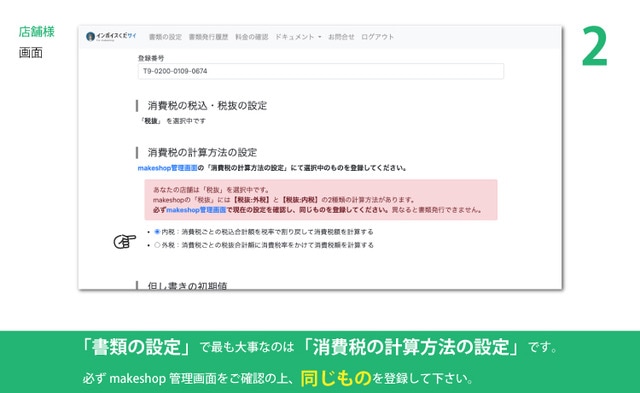
Task: Click the 消費税の計算方法の設定 heading
Action: click(202, 153)
